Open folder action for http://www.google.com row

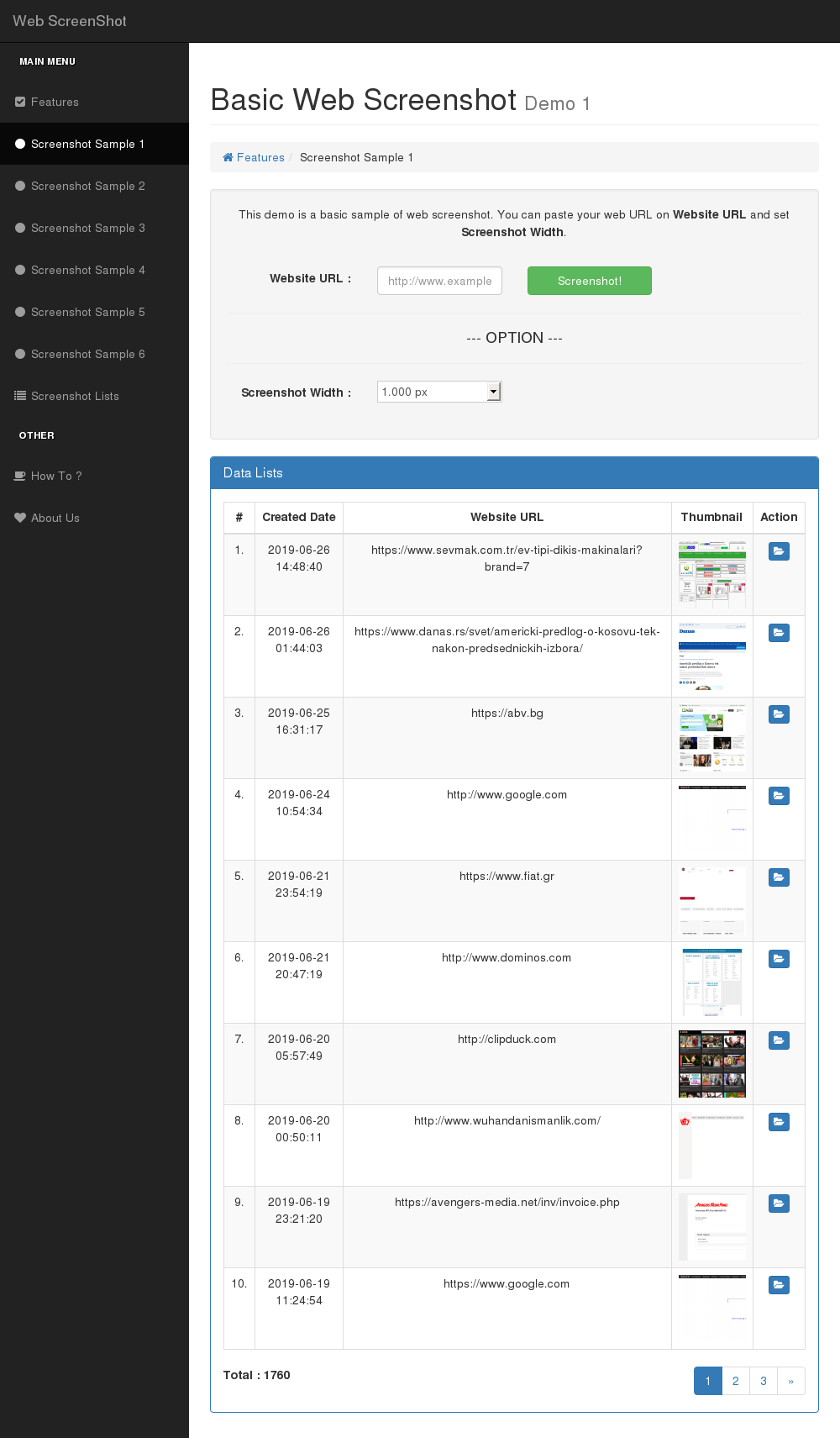779,796
